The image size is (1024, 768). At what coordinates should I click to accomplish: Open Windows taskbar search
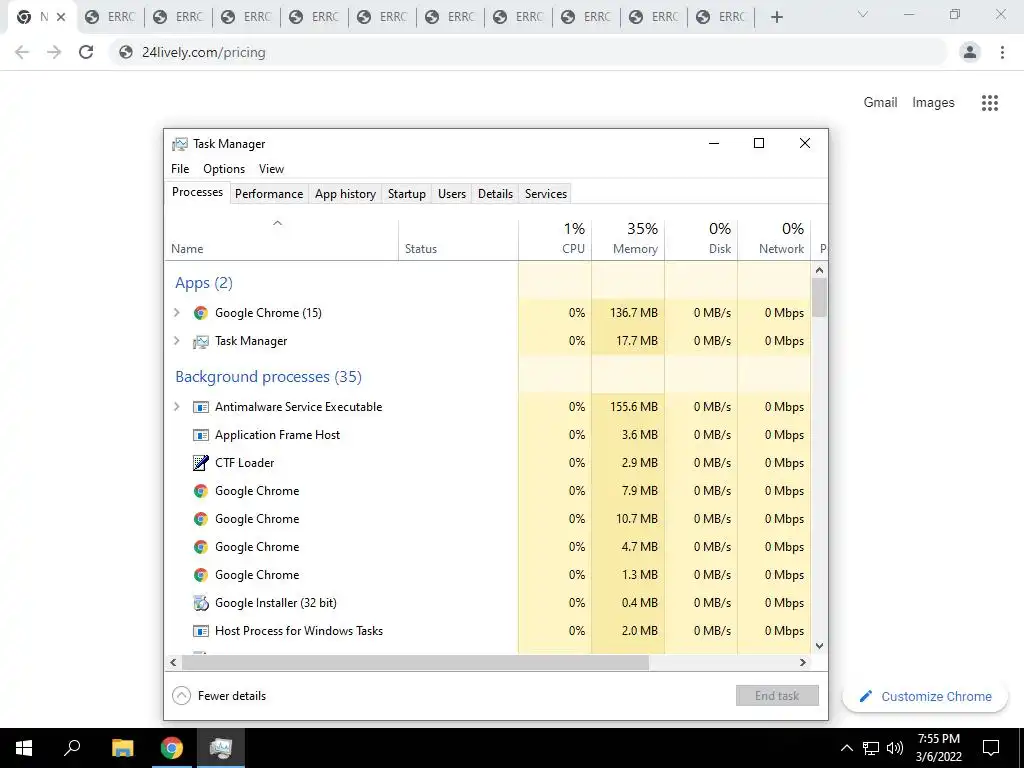(72, 748)
